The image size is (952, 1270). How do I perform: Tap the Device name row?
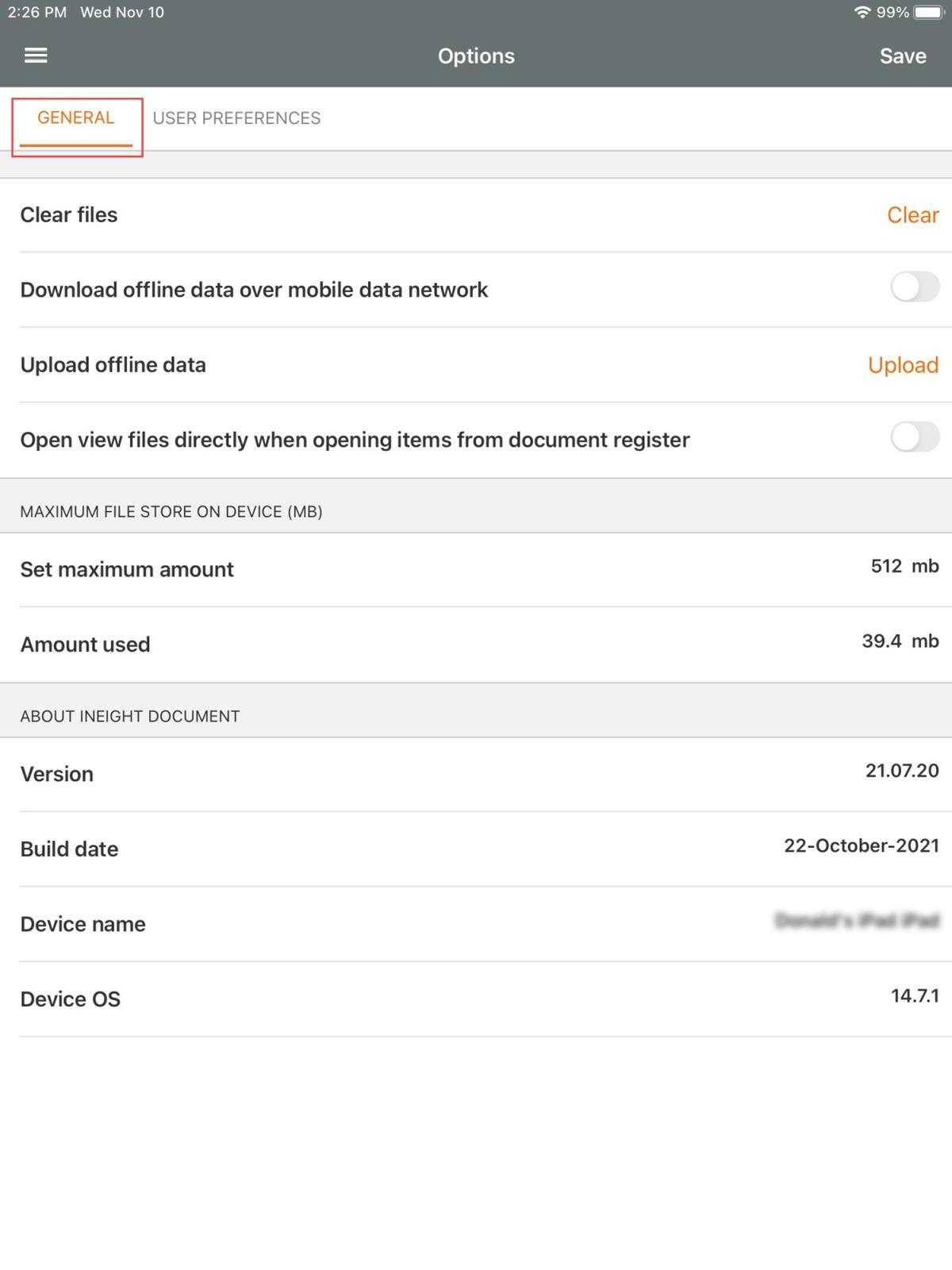(476, 924)
